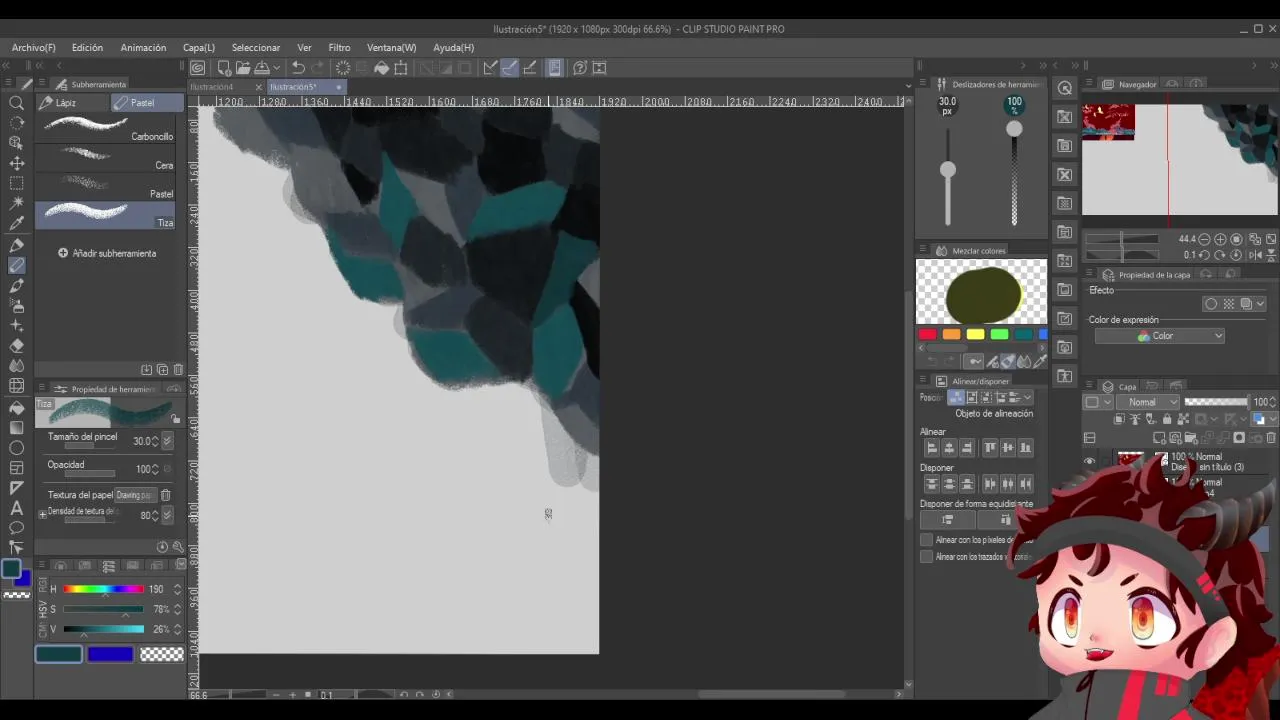The width and height of the screenshot is (1280, 720).
Task: Select the Balloon tool
Action: (17, 528)
